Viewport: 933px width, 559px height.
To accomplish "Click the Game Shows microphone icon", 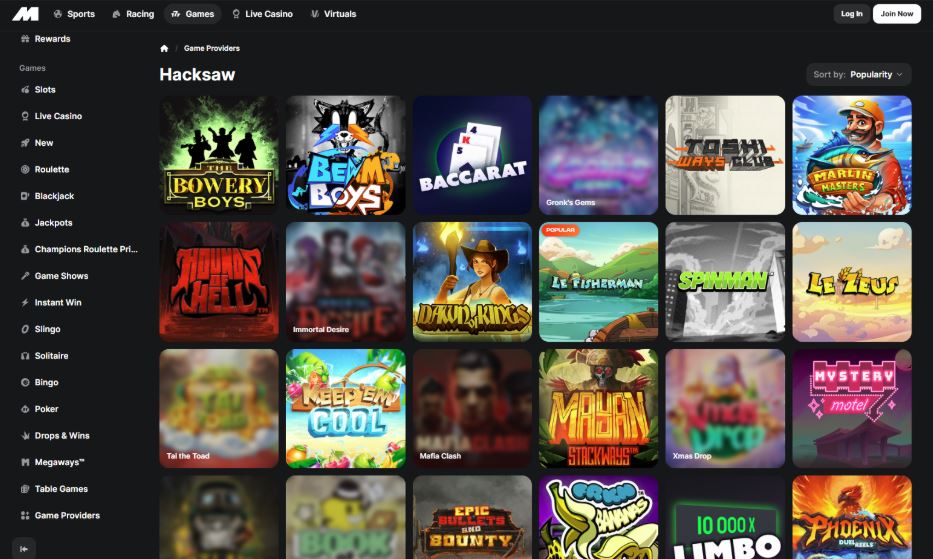I will pos(25,276).
